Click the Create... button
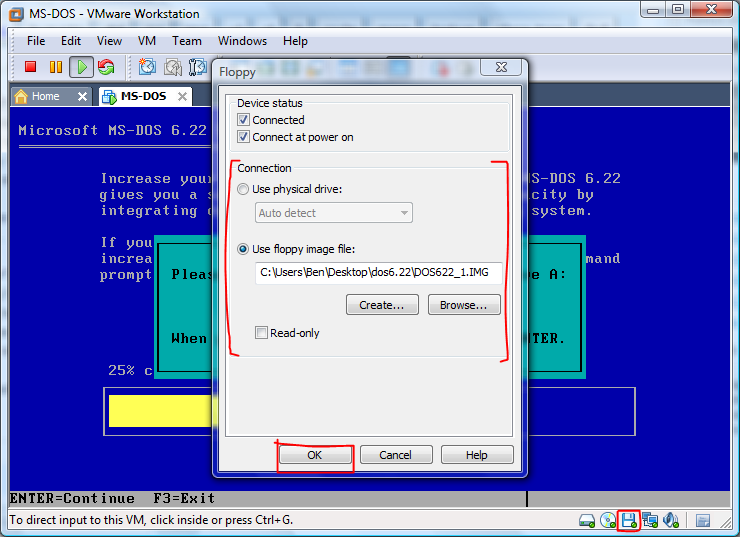 tap(382, 305)
